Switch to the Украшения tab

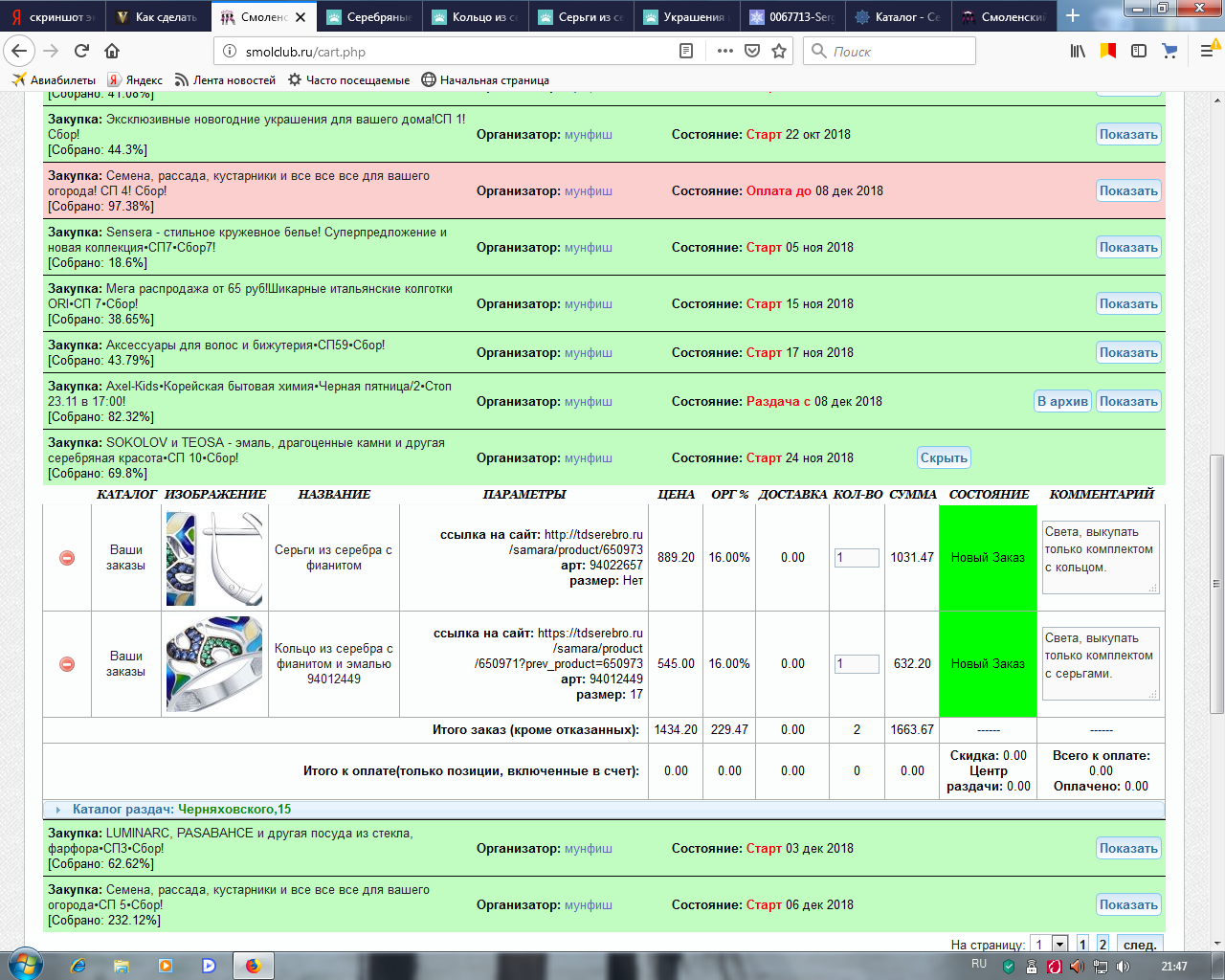(x=686, y=17)
